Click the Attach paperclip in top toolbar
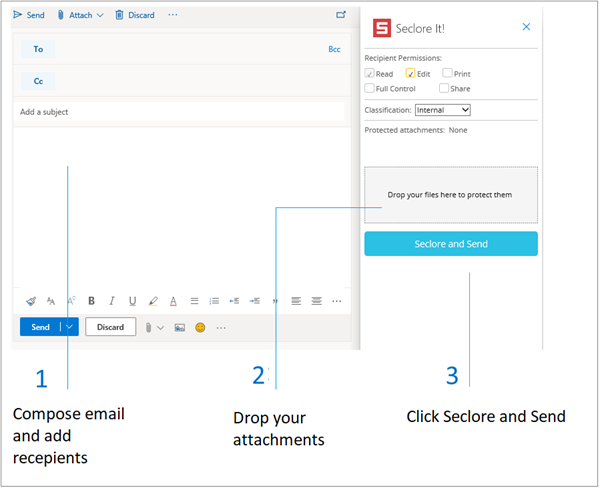Screen dimensions: 602x492 click(x=61, y=15)
